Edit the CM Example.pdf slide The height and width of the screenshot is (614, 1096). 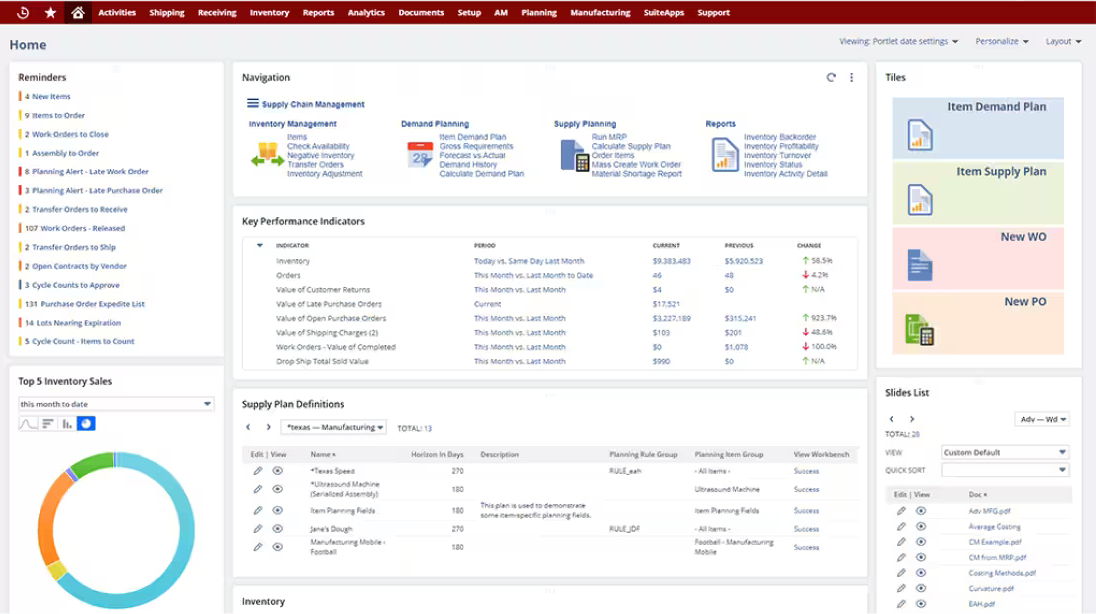click(x=901, y=542)
